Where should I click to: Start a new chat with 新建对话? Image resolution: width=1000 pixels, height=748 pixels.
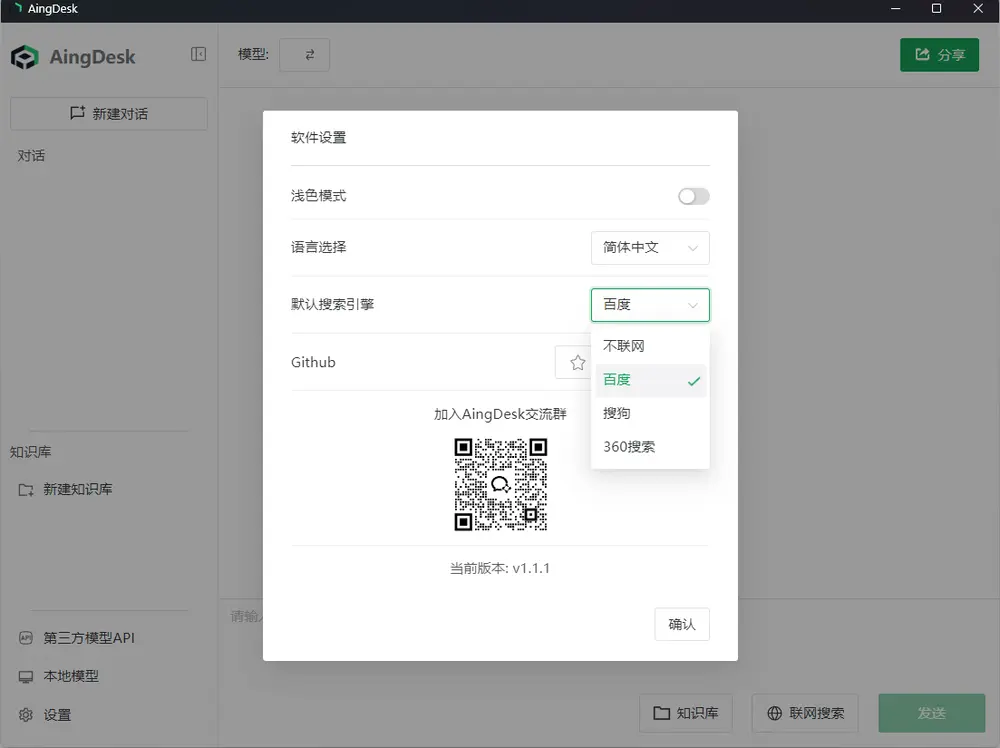coord(109,114)
